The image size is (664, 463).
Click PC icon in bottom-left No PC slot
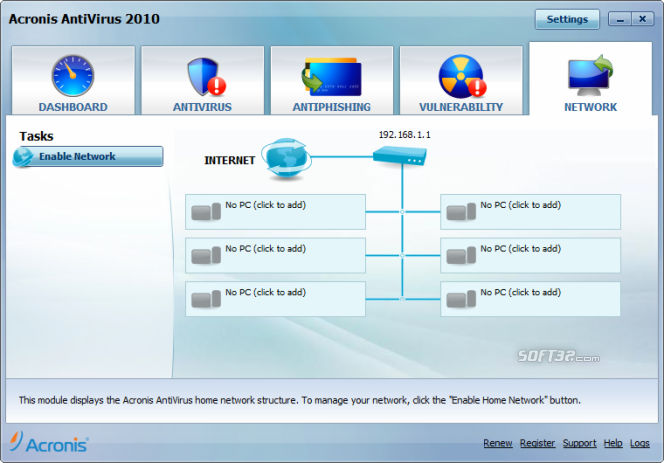point(206,299)
